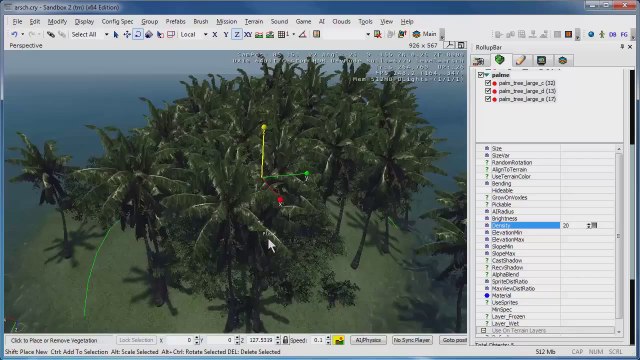Image resolution: width=640 pixels, height=360 pixels.
Task: Open the Terrain menu
Action: [x=253, y=21]
